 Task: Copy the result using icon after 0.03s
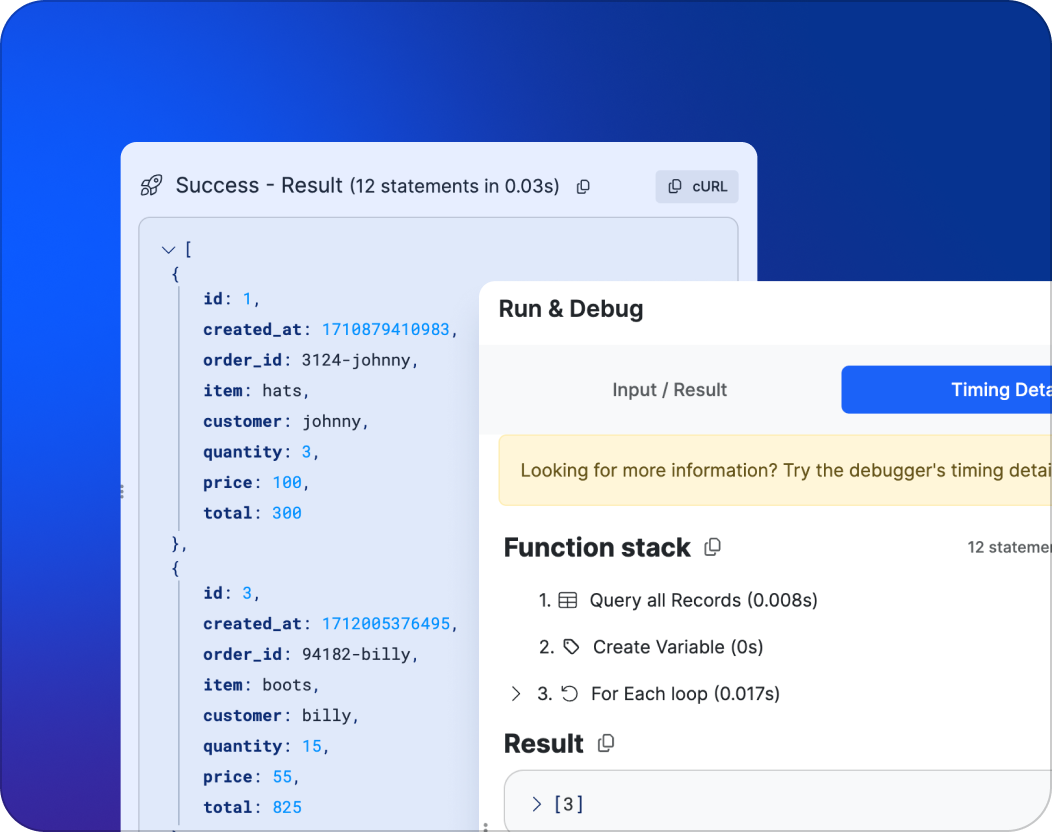point(583,187)
